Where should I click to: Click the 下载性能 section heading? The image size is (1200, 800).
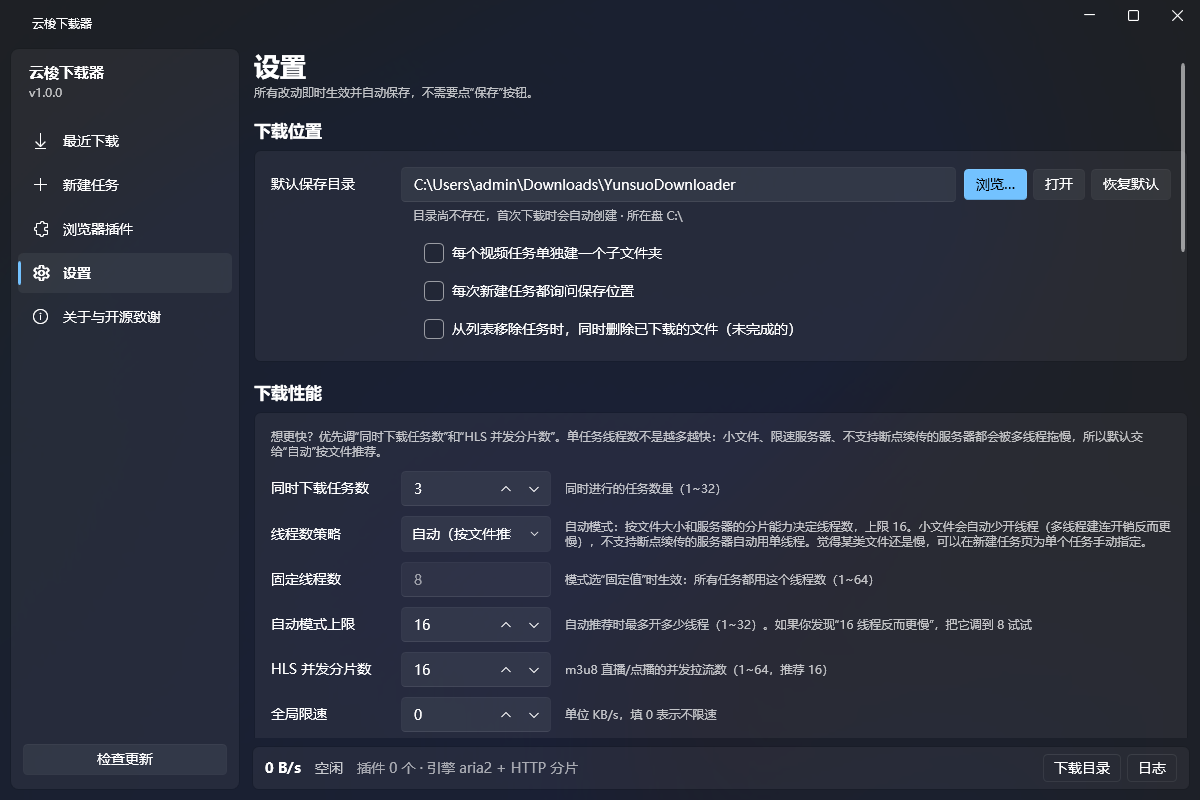coord(288,393)
